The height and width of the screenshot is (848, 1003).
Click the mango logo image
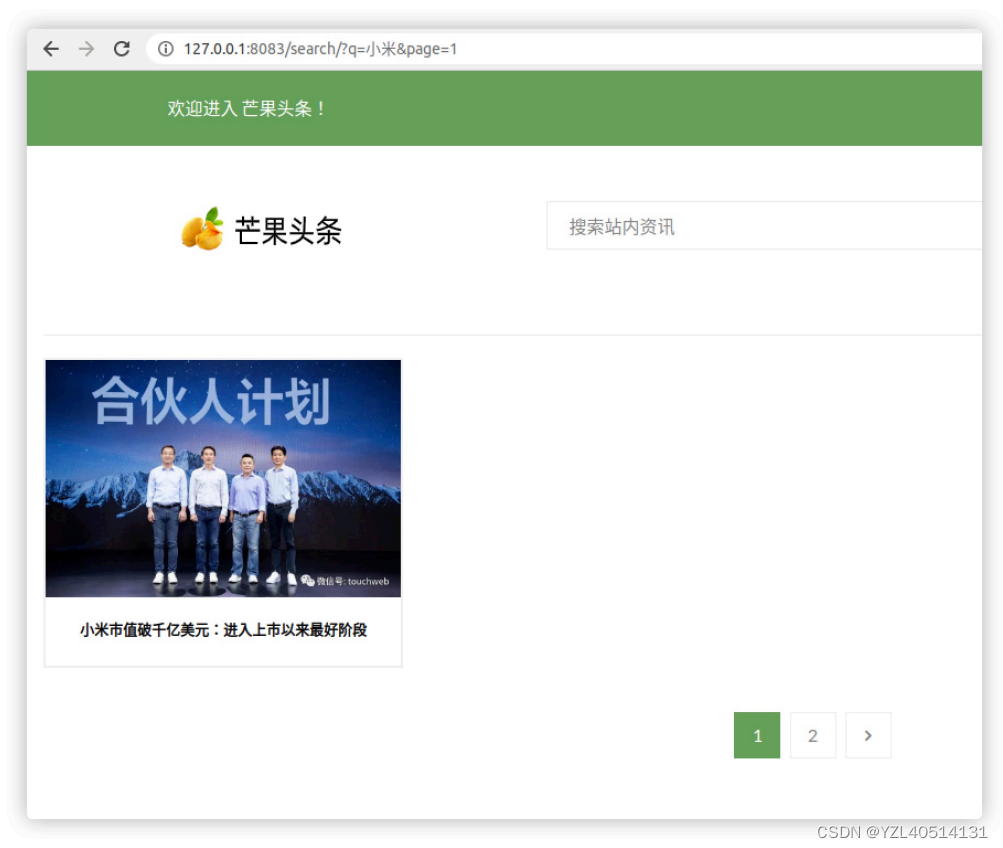203,228
